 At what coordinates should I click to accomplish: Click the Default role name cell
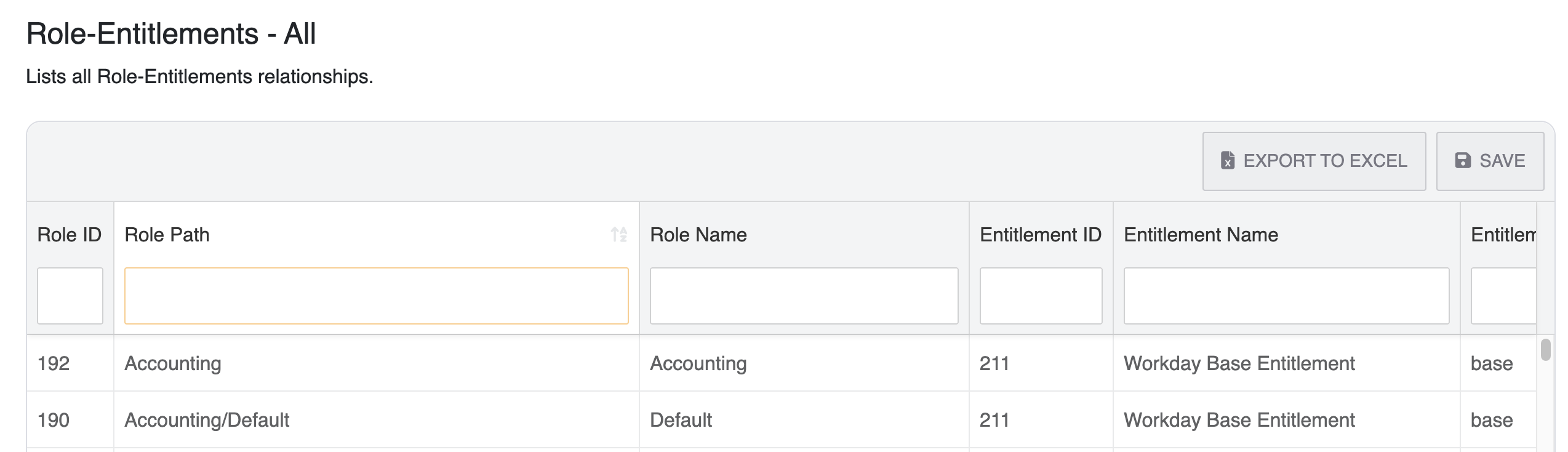click(681, 420)
